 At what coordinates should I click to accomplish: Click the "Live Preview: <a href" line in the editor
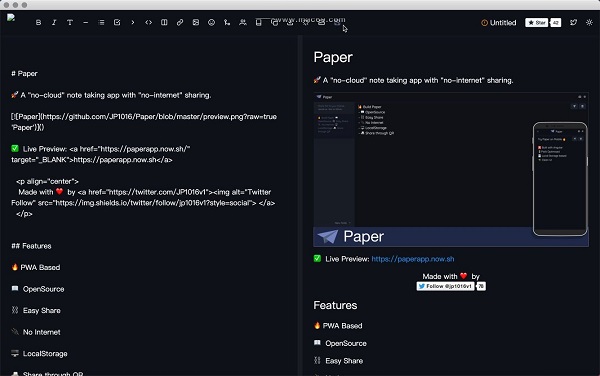101,154
